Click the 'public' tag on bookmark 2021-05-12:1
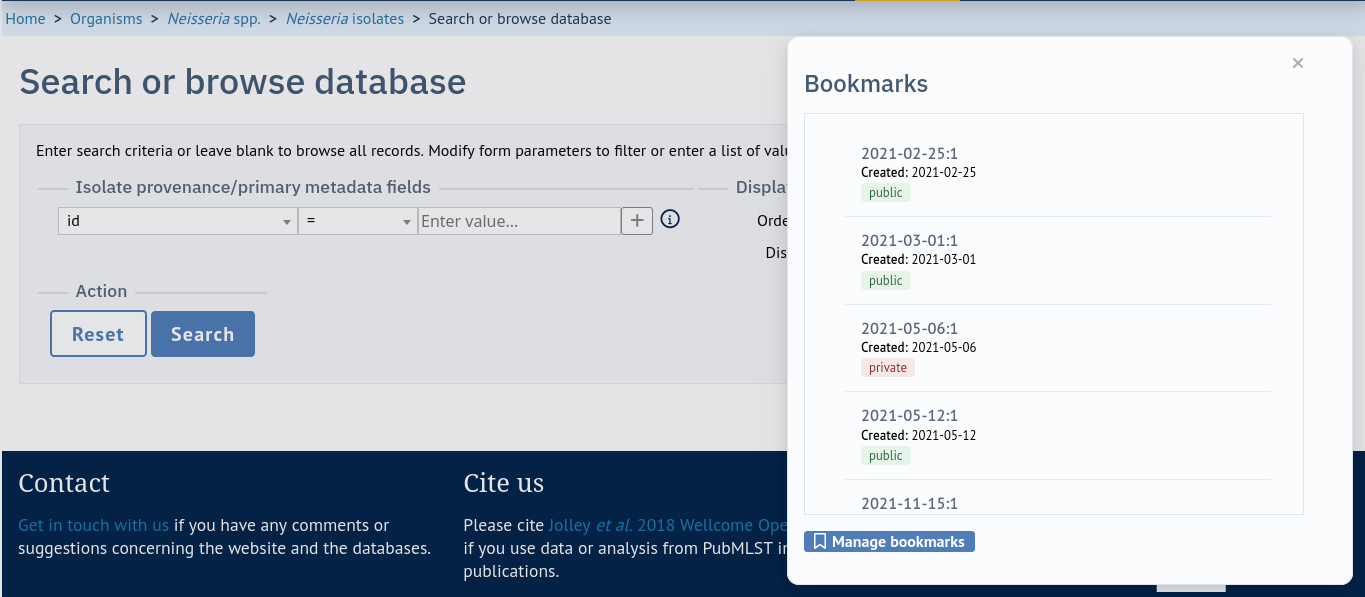1365x597 pixels. click(886, 455)
